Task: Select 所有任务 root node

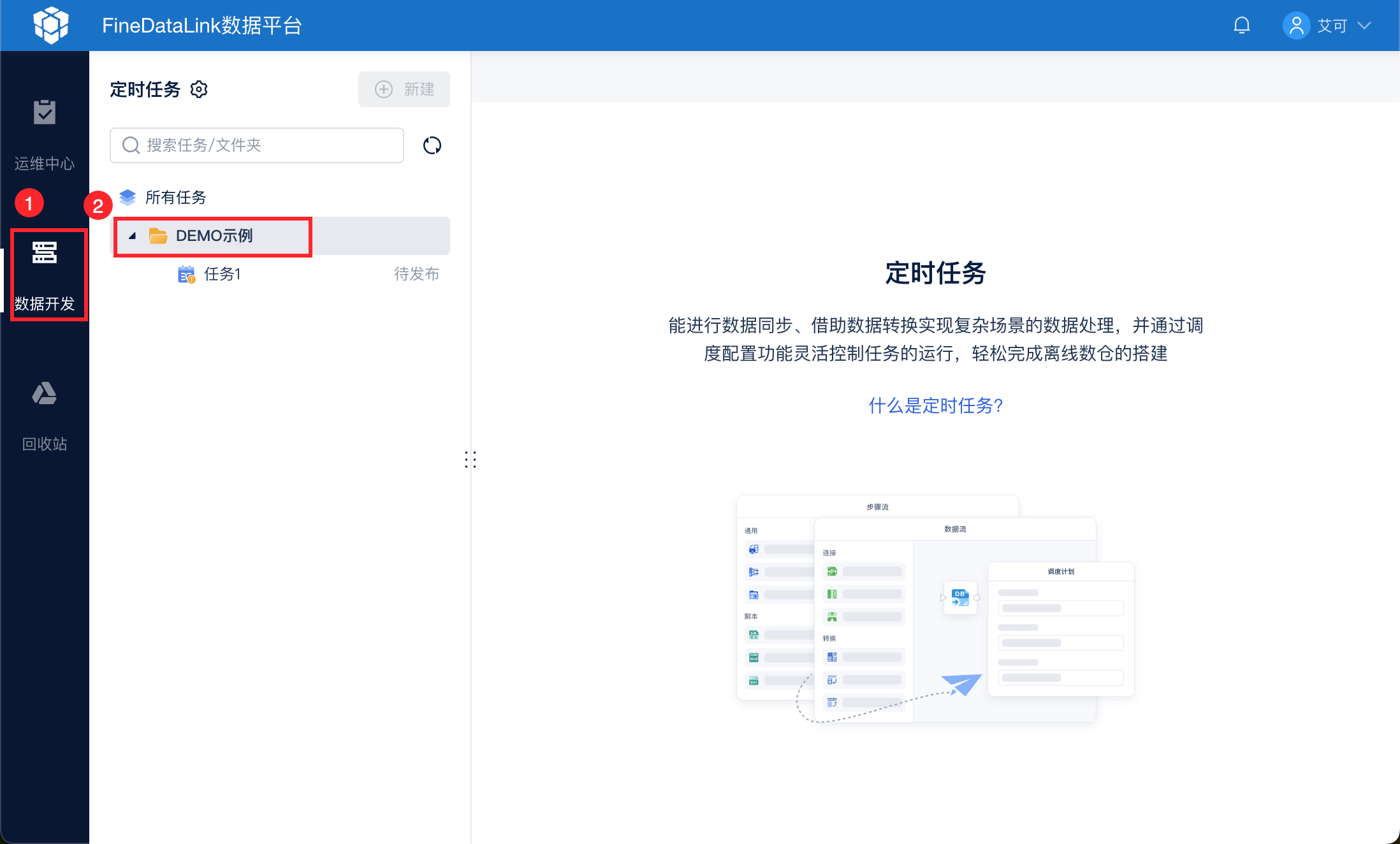Action: (176, 198)
